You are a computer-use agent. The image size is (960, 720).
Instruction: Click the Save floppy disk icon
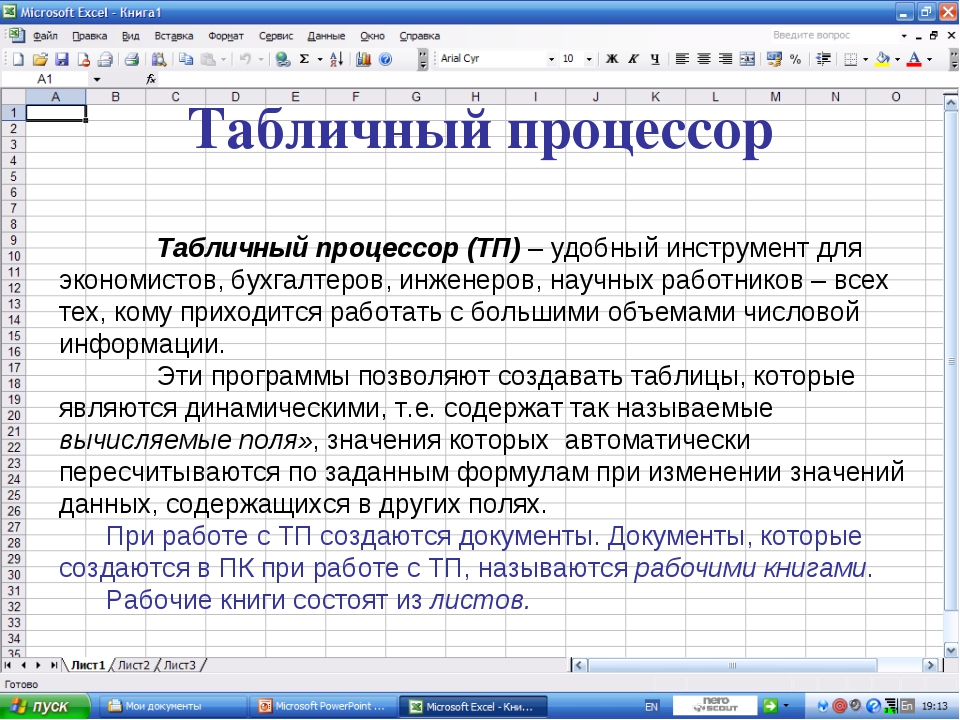(x=61, y=59)
